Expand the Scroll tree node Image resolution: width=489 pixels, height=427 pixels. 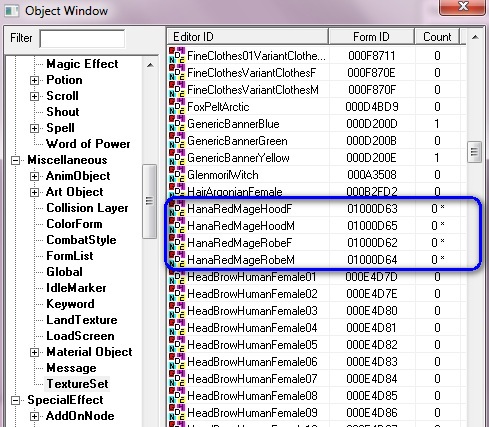(x=34, y=96)
